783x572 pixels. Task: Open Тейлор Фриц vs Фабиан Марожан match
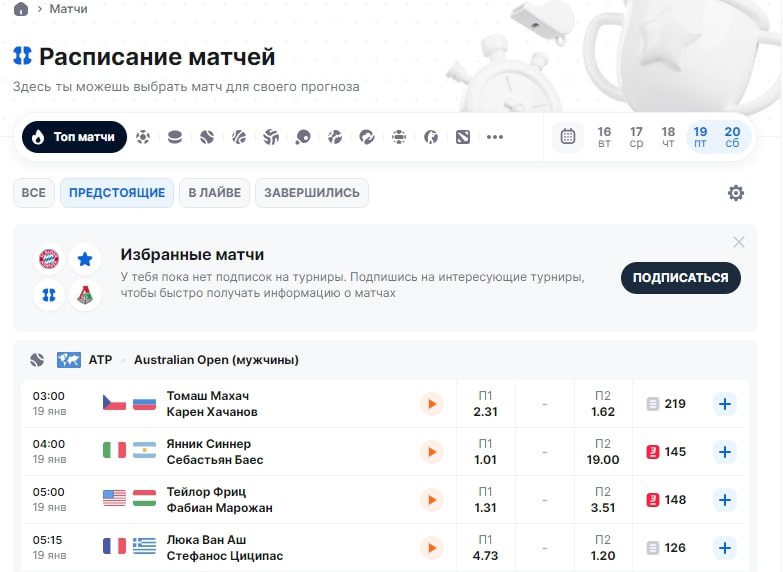(220, 500)
